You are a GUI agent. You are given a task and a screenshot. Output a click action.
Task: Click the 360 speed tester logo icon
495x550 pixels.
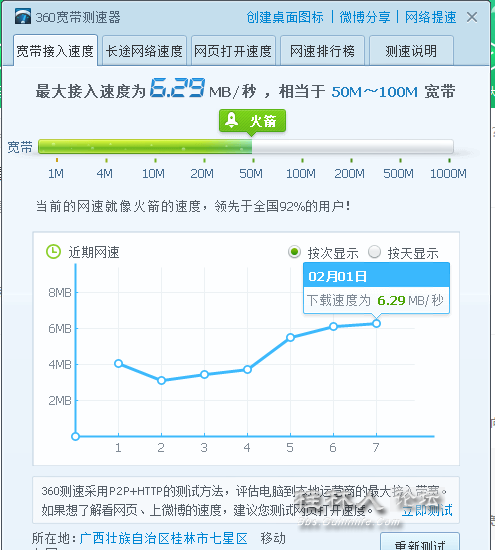point(23,16)
